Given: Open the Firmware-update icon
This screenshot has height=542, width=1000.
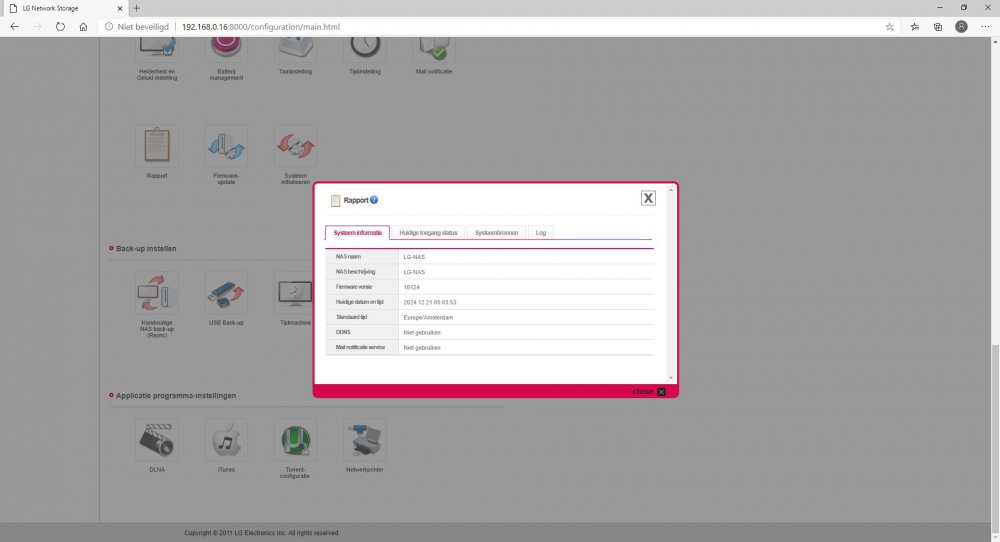Looking at the screenshot, I should tap(226, 146).
